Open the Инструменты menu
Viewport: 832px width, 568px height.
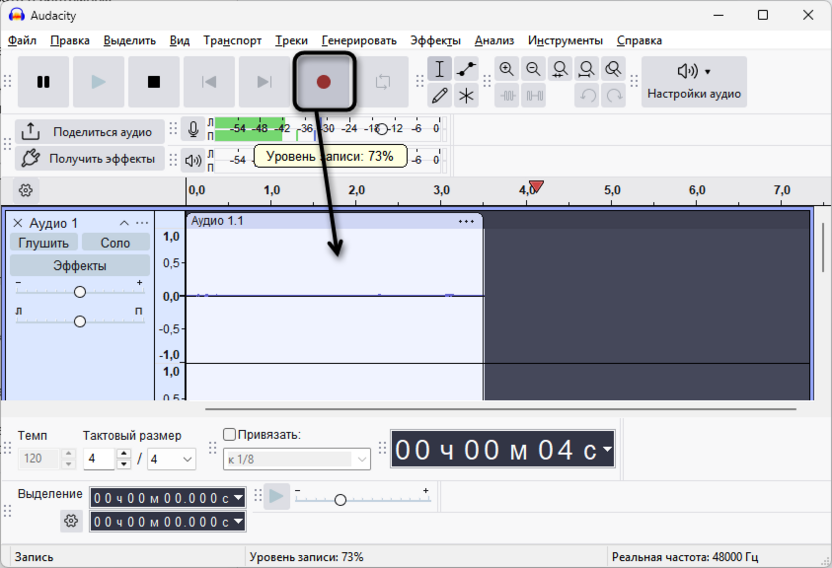coord(565,40)
